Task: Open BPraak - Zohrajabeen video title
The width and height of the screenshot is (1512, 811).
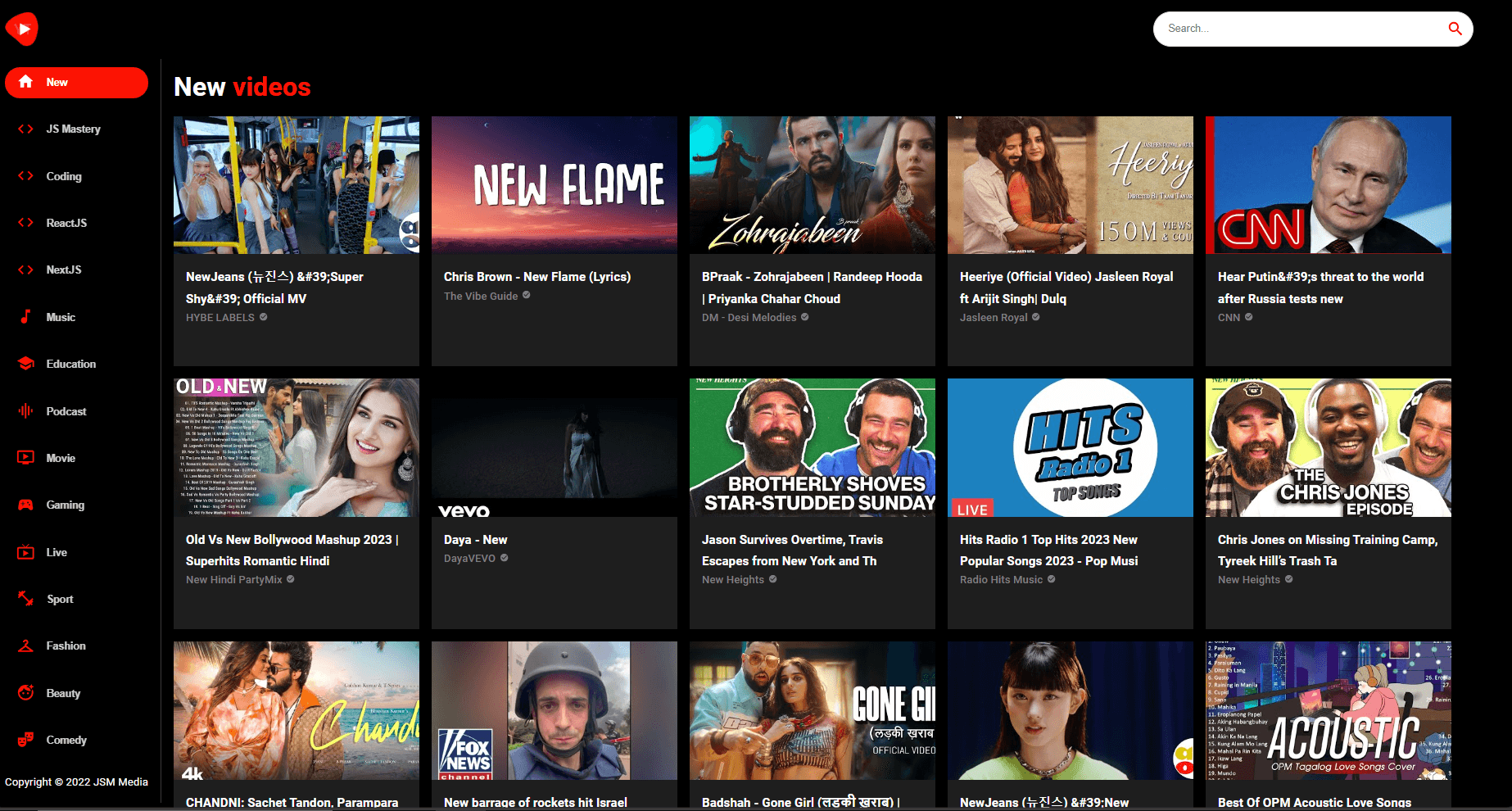Action: [x=812, y=288]
